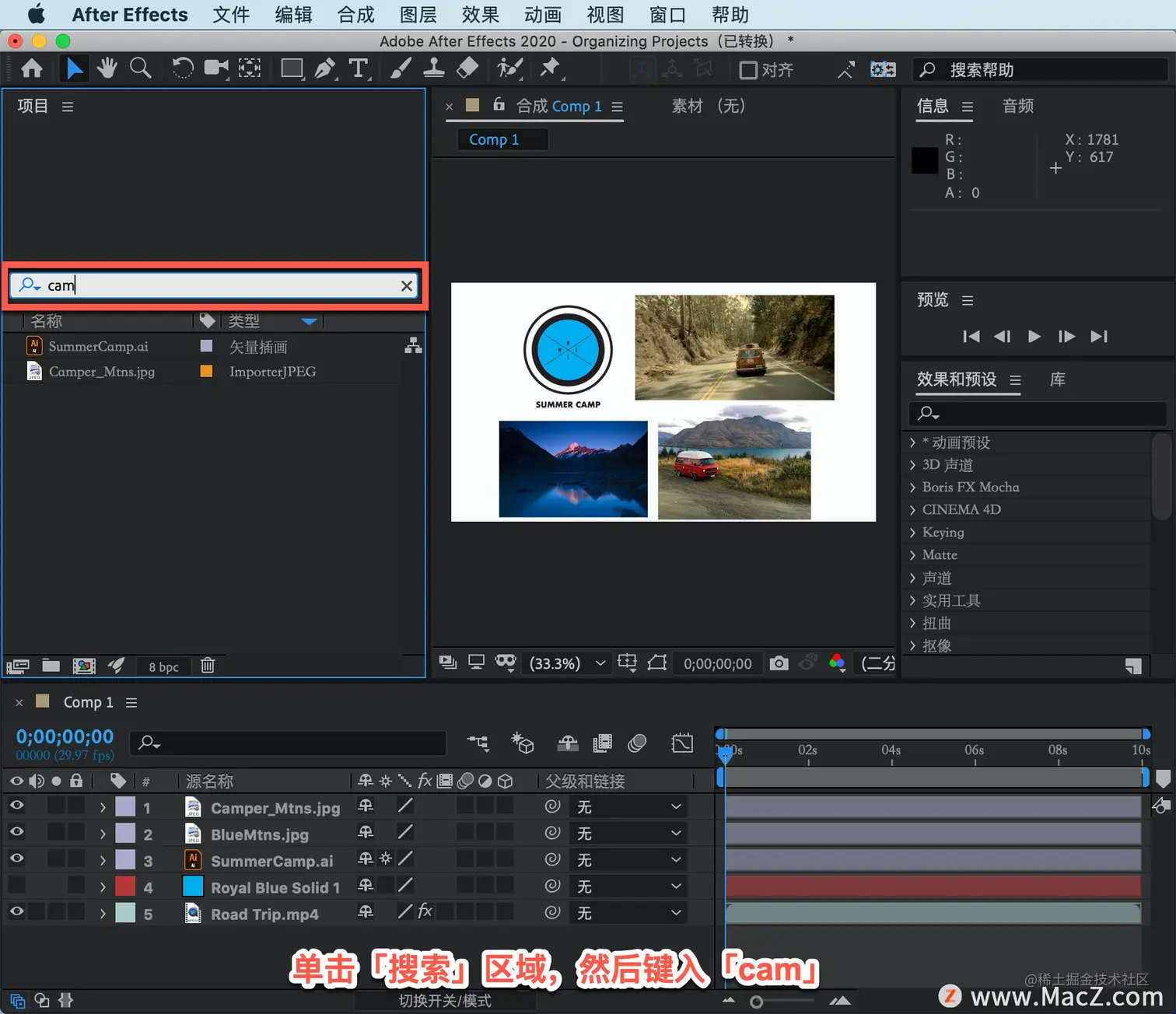
Task: Select the Zoom magnifier tool
Action: tap(141, 69)
